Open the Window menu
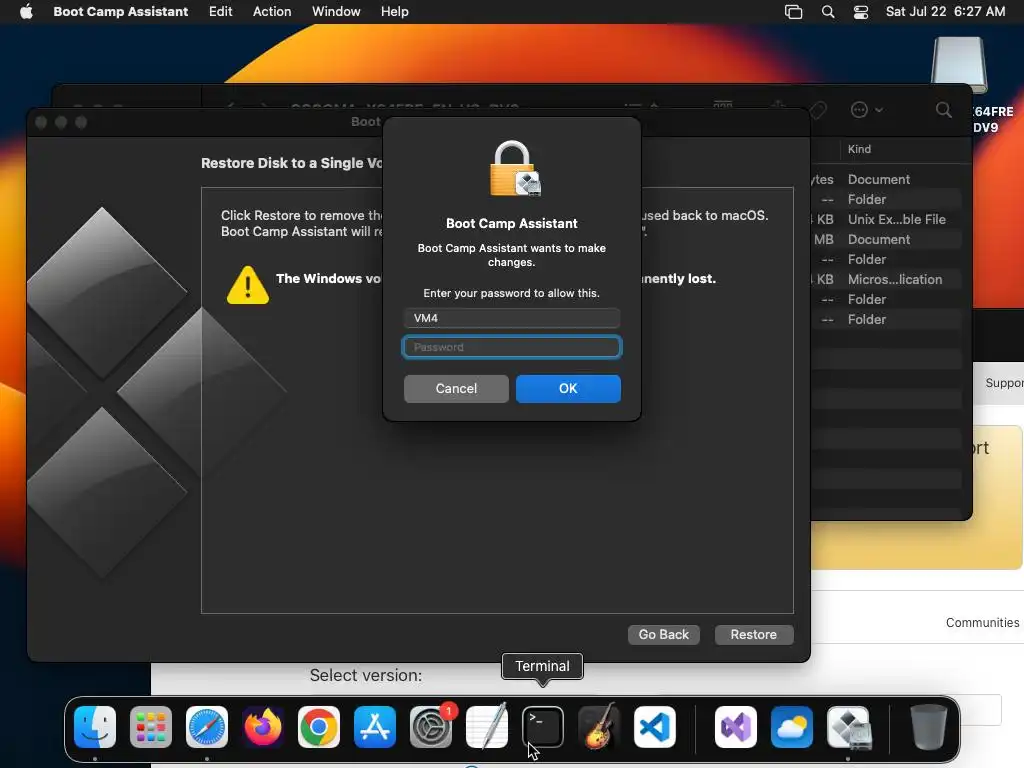Screen dimensions: 1024x768 (x=336, y=11)
